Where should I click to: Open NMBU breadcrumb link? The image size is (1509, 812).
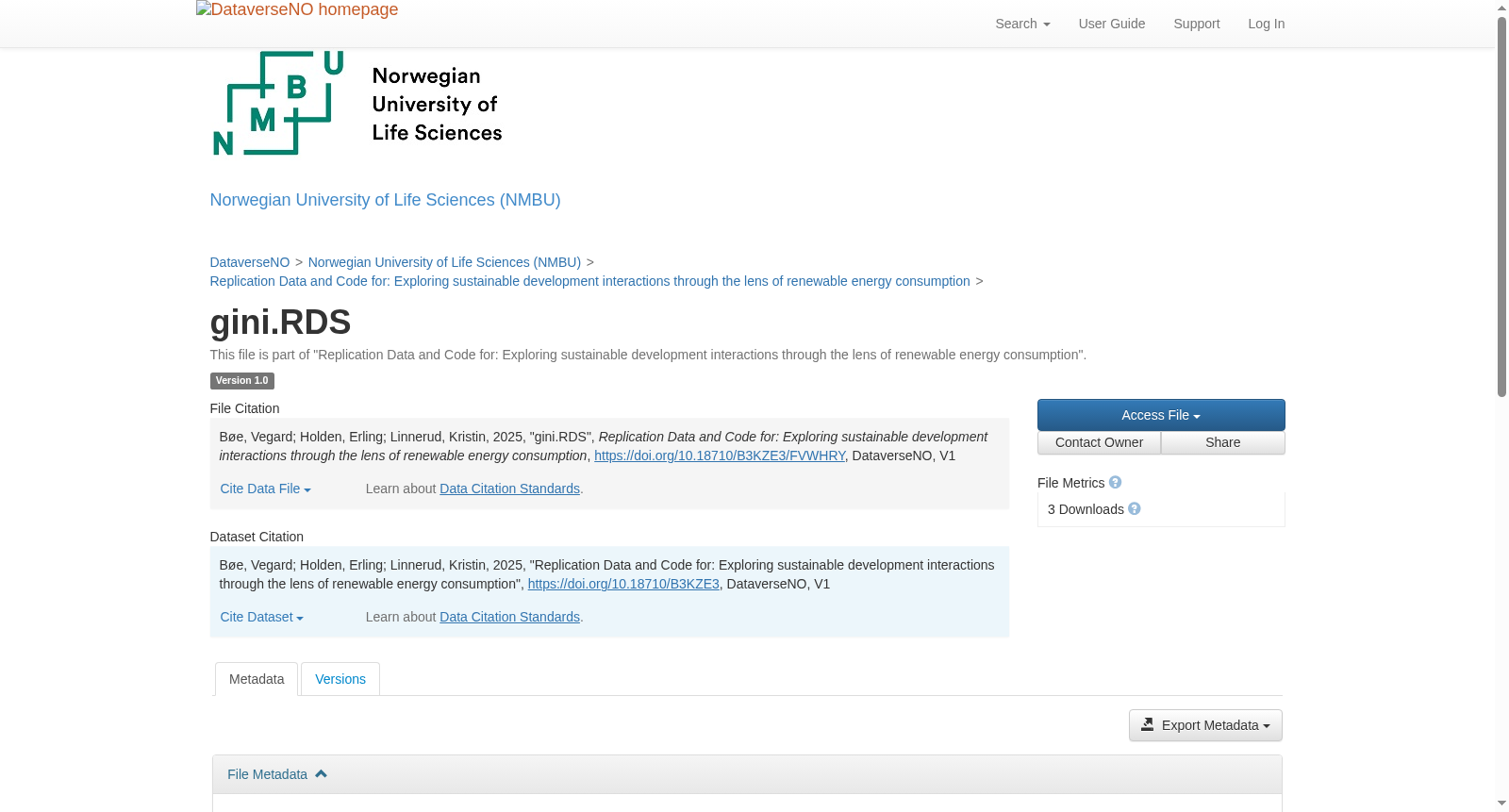(x=444, y=262)
